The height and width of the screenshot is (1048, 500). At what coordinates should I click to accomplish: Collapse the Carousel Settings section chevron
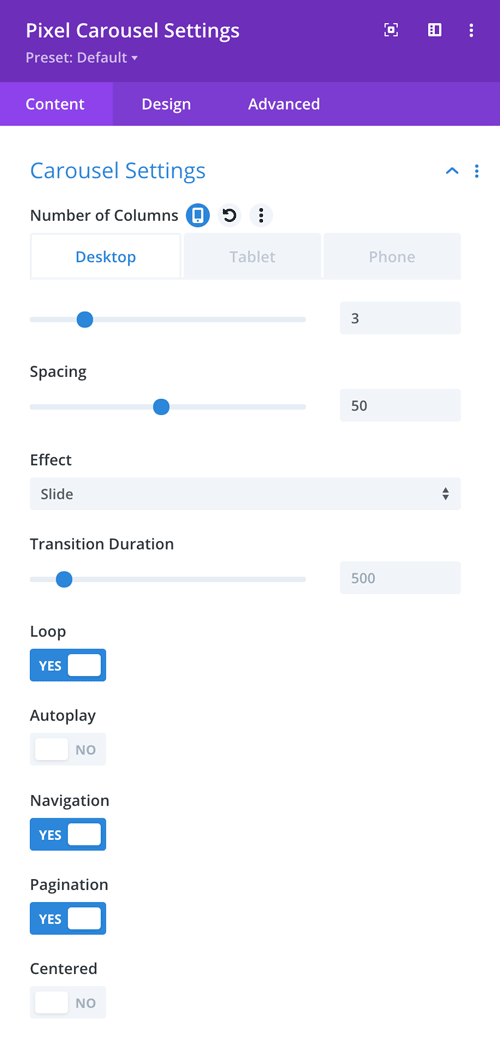coord(452,171)
